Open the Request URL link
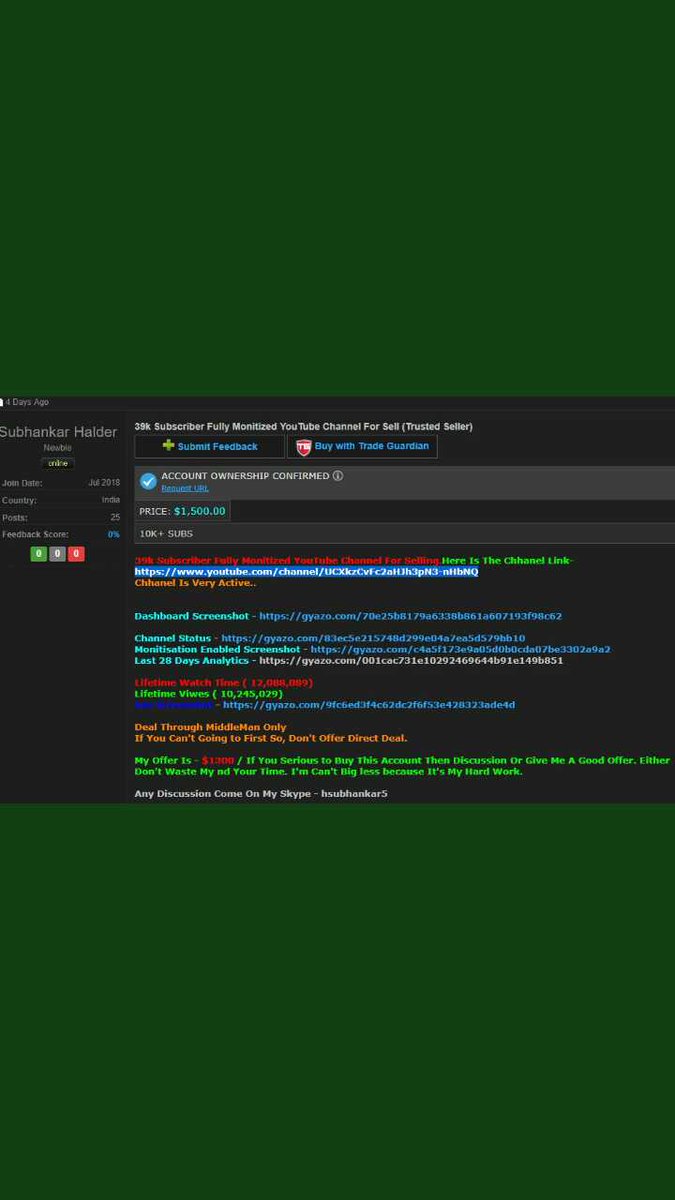675x1200 pixels. coord(185,488)
